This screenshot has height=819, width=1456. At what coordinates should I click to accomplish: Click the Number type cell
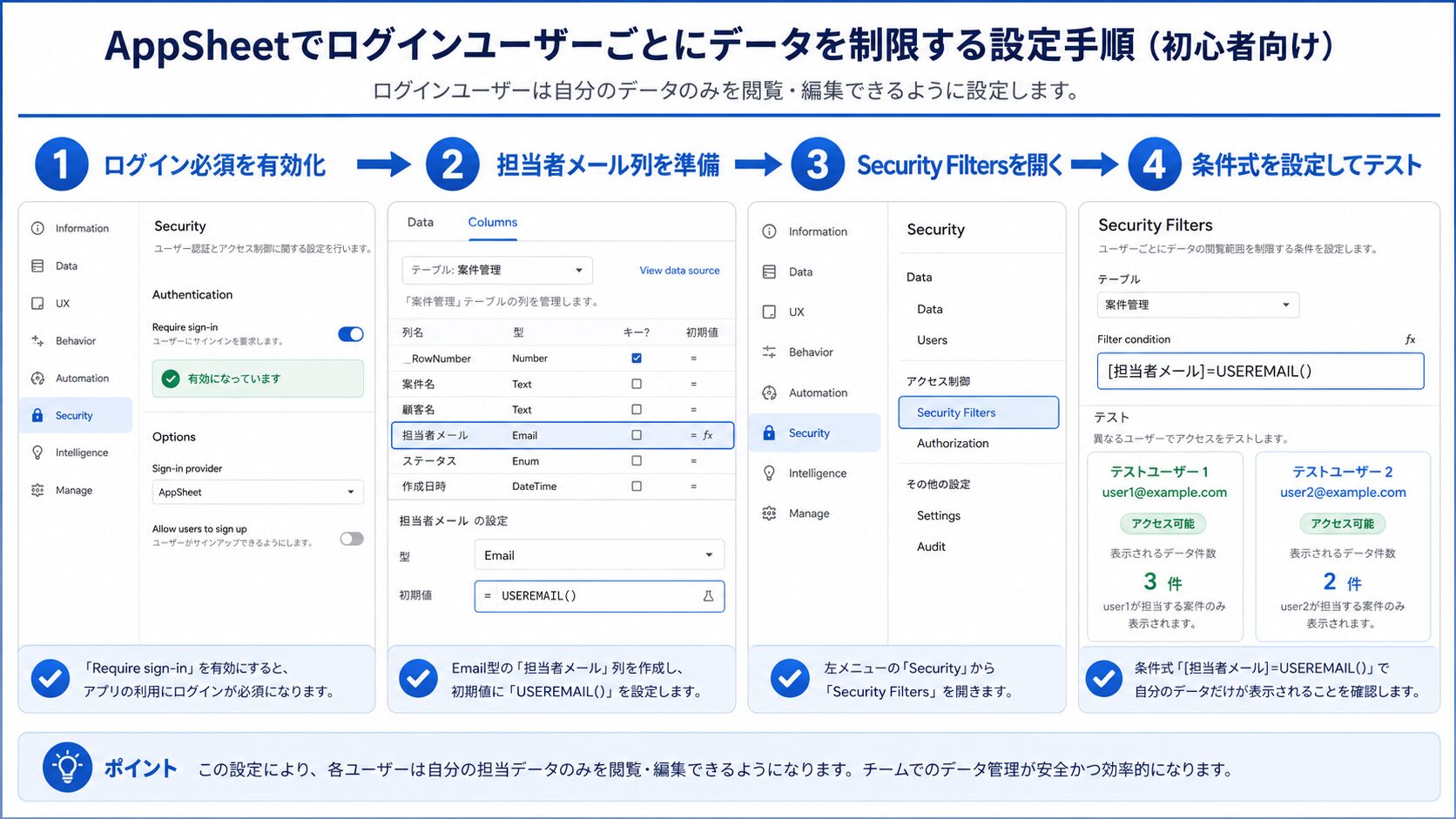[529, 359]
